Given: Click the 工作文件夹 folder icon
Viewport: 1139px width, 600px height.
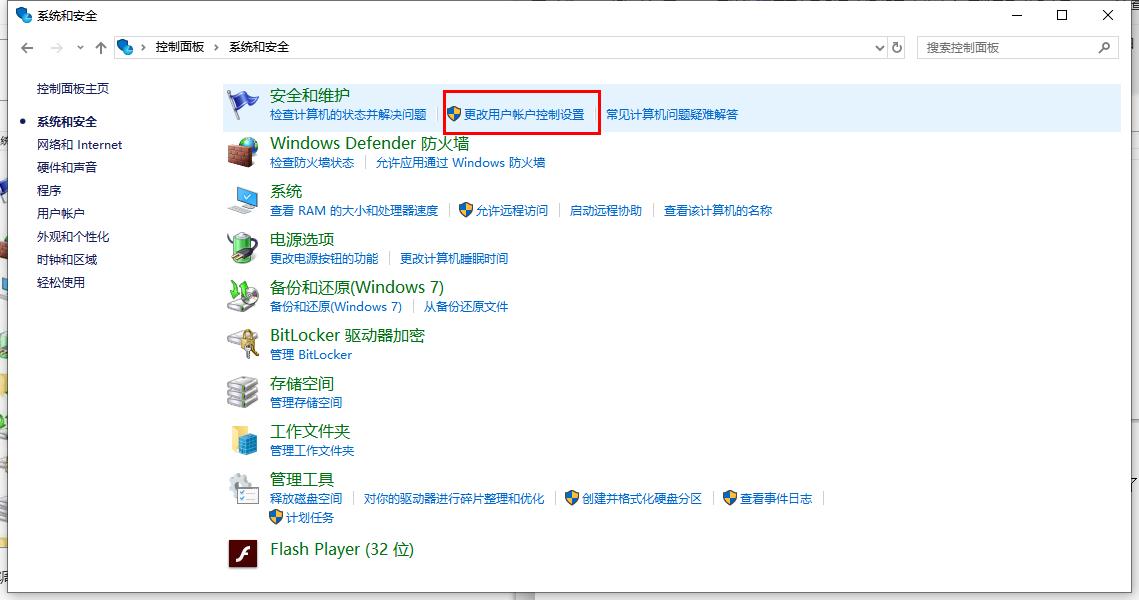Looking at the screenshot, I should coord(244,440).
